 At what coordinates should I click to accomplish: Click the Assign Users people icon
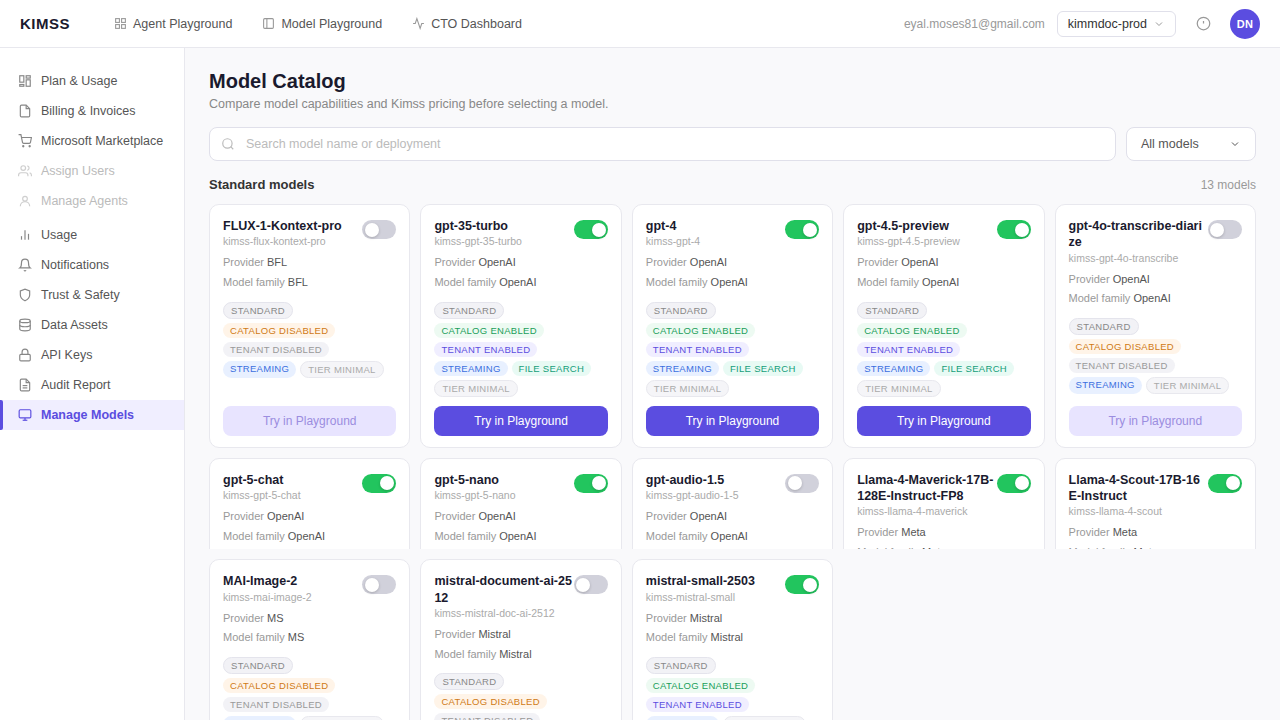coord(25,171)
